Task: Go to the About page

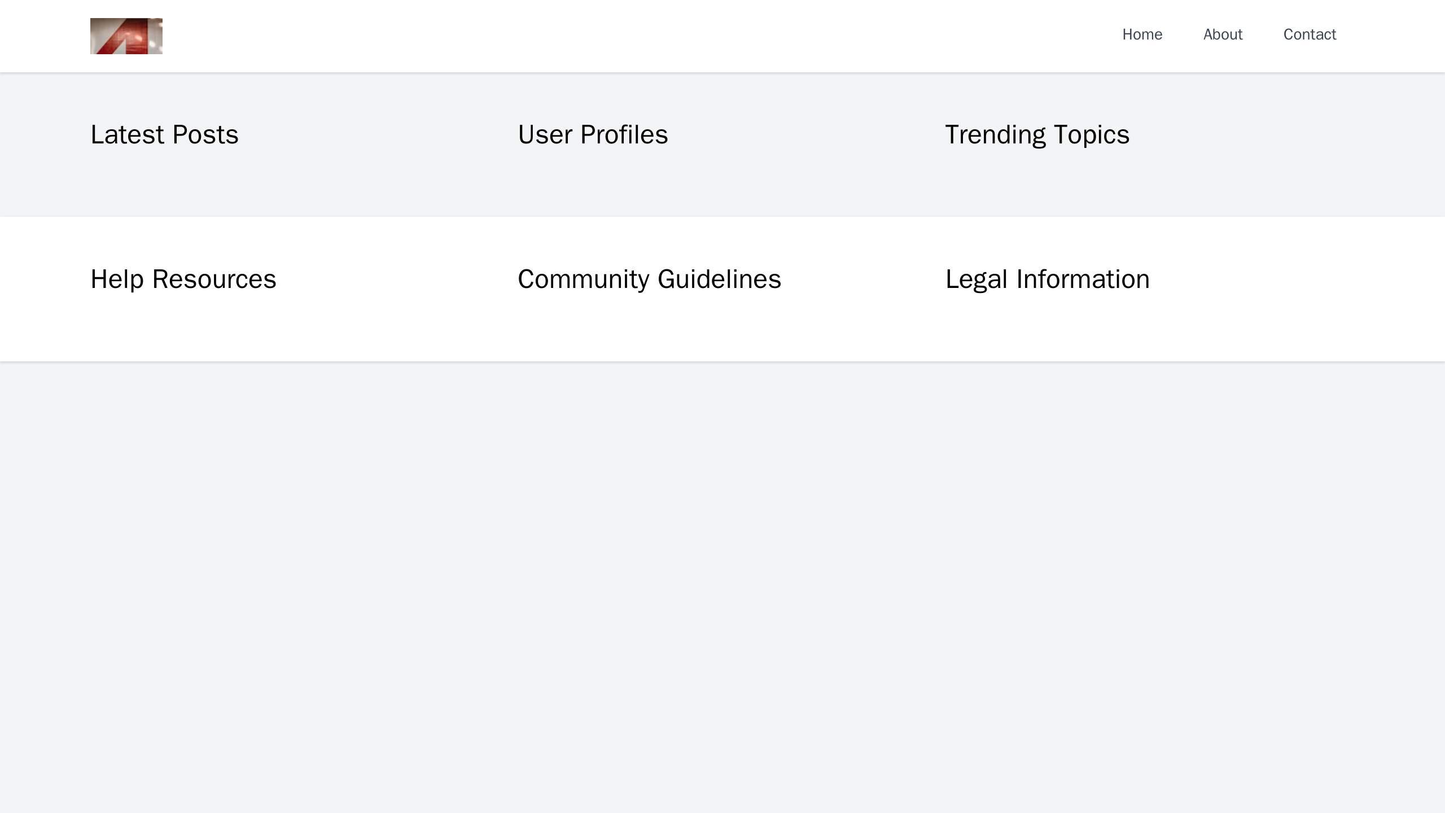Action: tap(1222, 35)
